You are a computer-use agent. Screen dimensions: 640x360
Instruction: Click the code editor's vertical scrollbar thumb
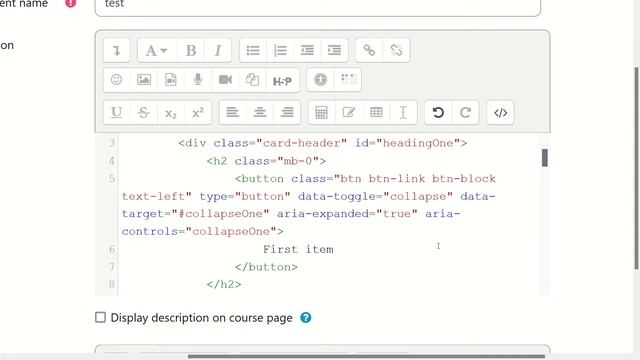(544, 158)
